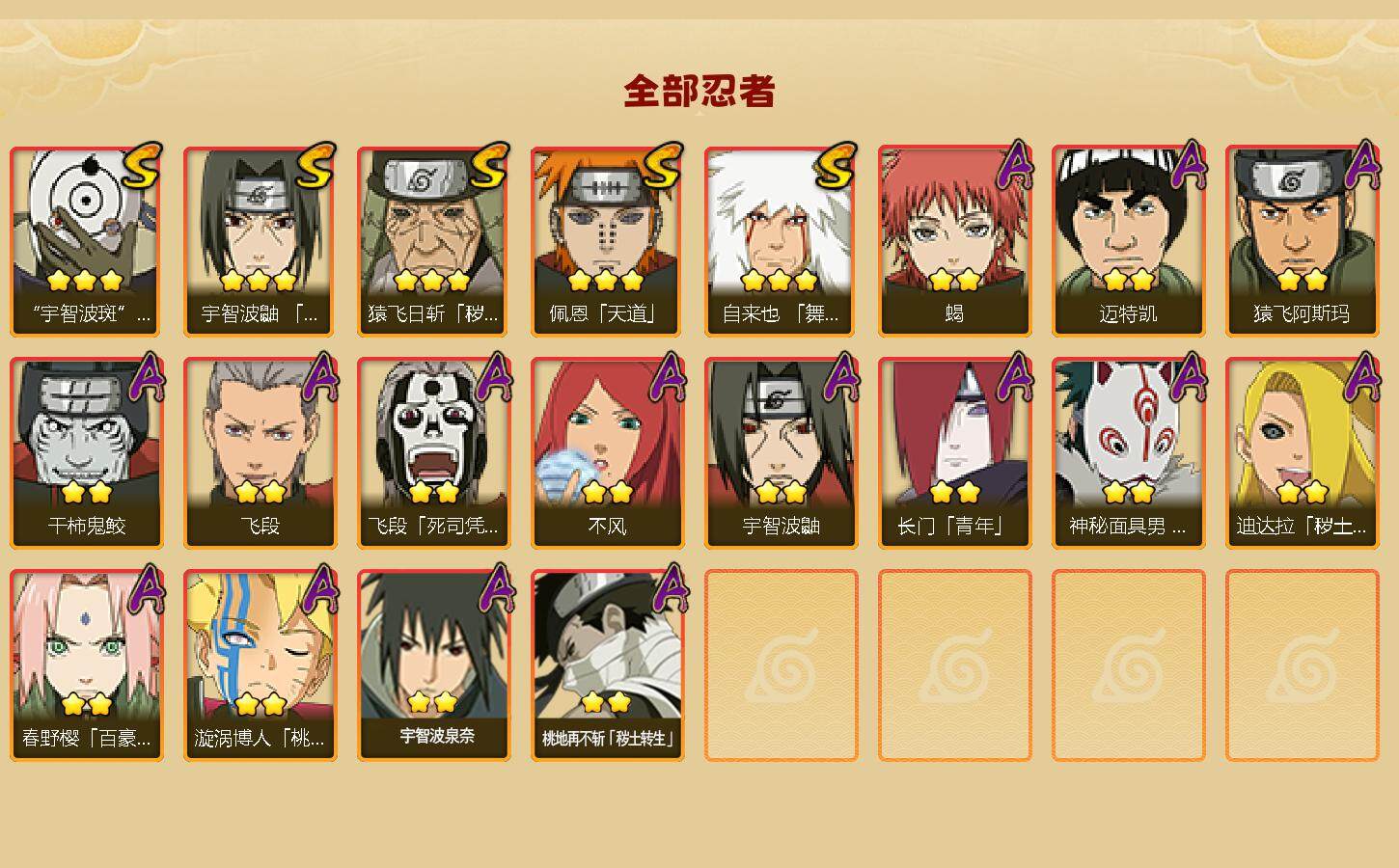1399x868 pixels.
Task: Click the 宇智波鼬 two-star card name label
Action: coord(781,526)
